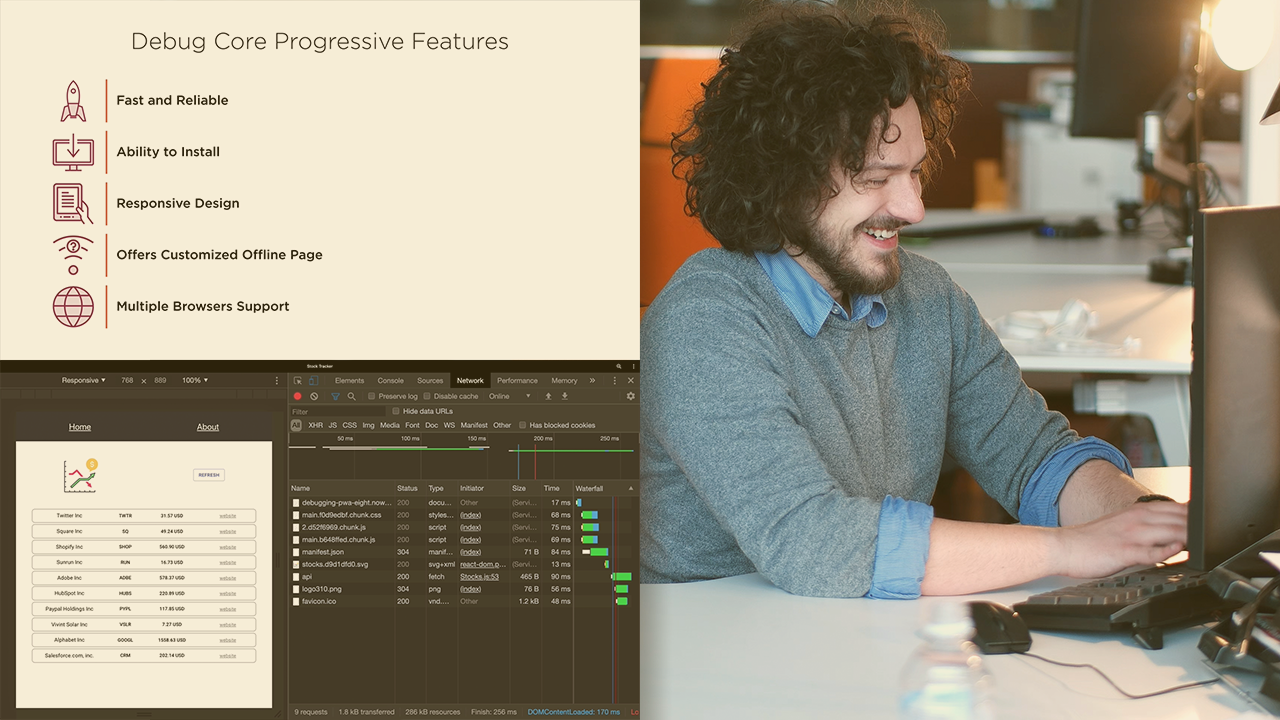Check the Disable cache option

427,396
